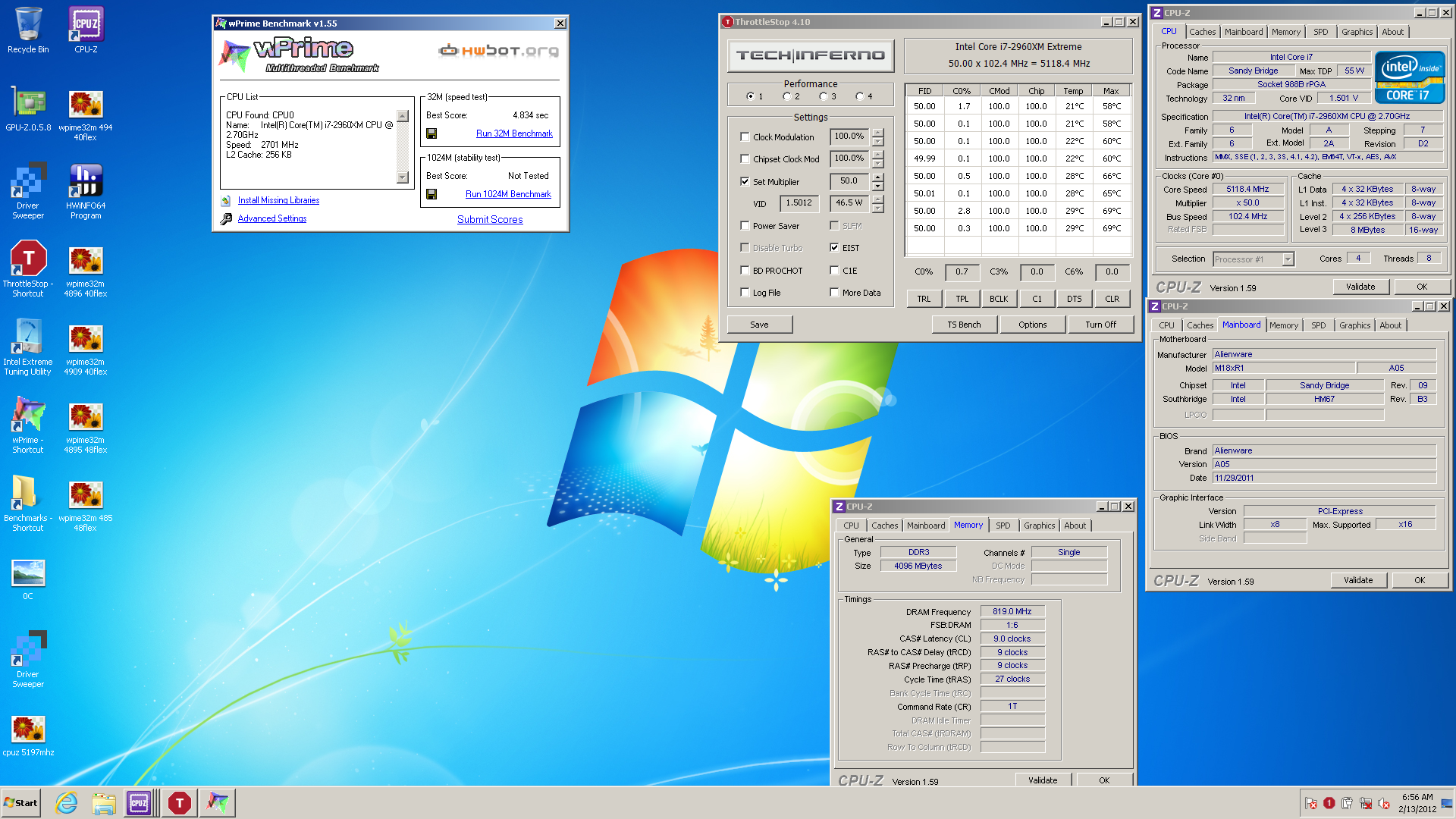Click the CPU List scrollbar down arrow
This screenshot has width=1456, height=819.
tap(403, 177)
